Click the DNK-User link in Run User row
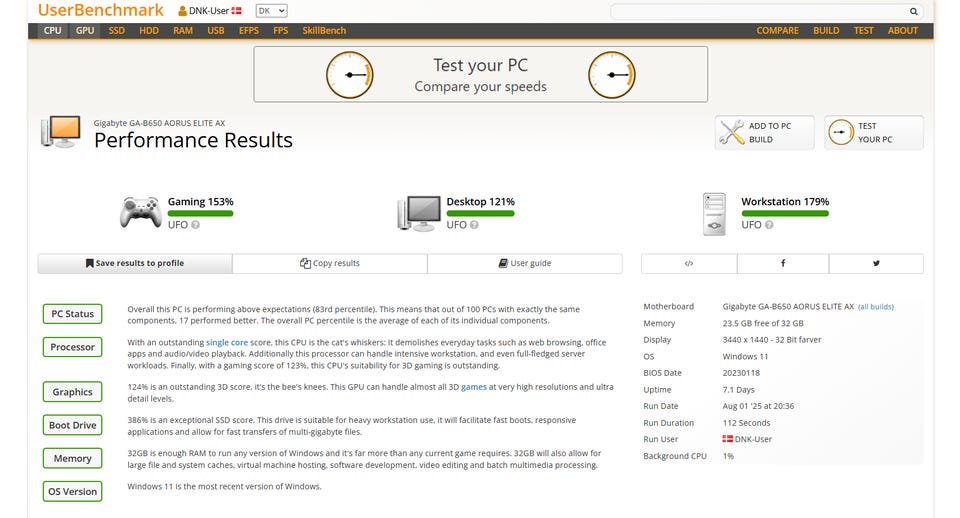This screenshot has height=518, width=960. click(753, 439)
